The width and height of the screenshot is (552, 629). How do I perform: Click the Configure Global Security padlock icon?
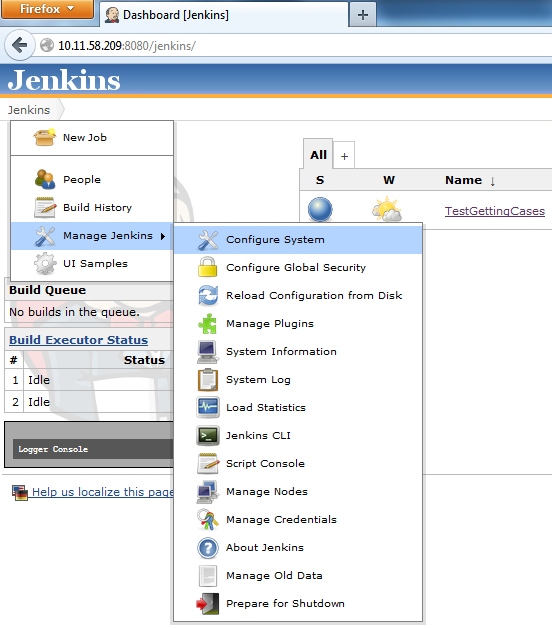coord(208,268)
